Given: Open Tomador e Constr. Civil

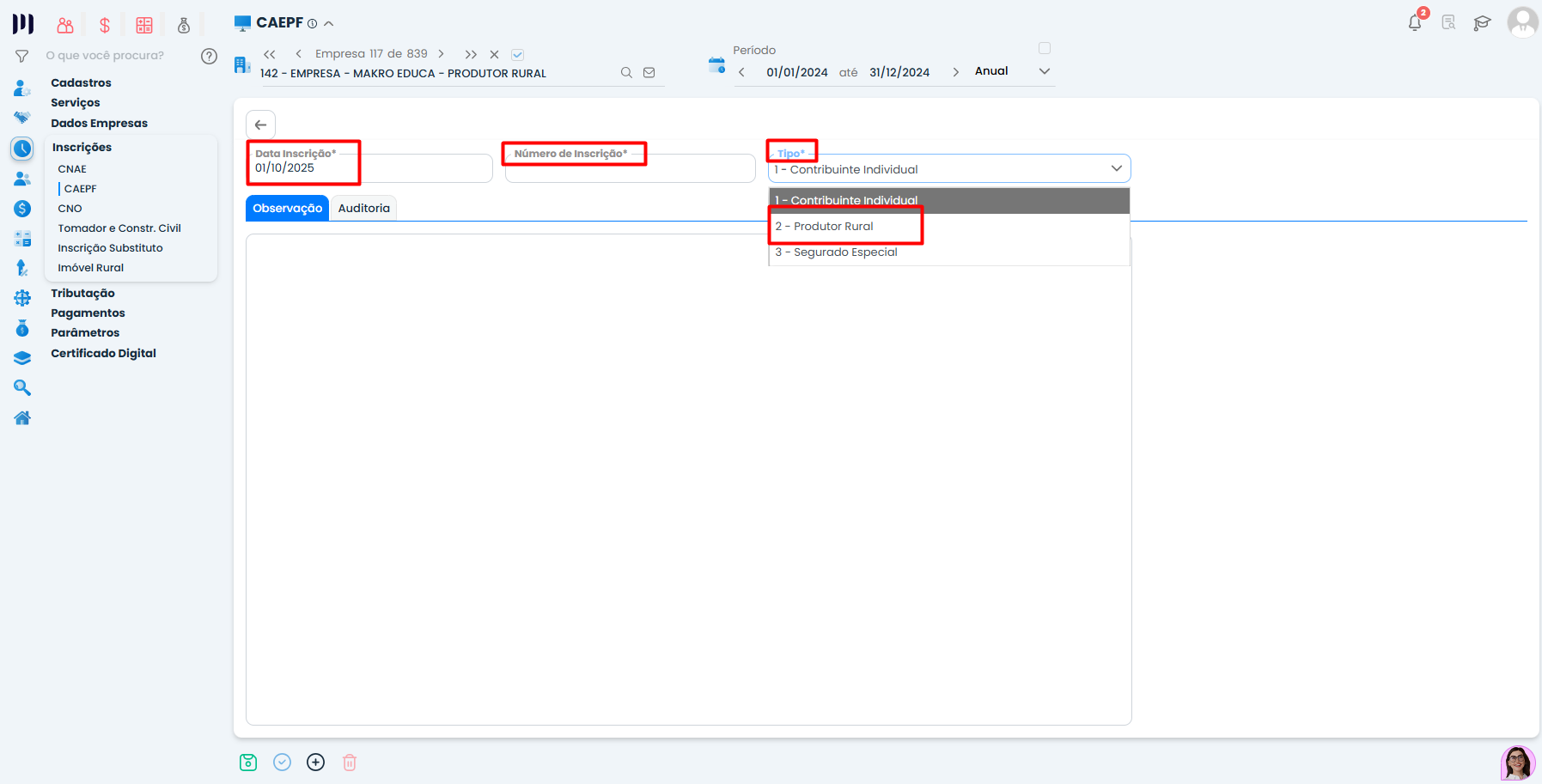Looking at the screenshot, I should click(119, 228).
